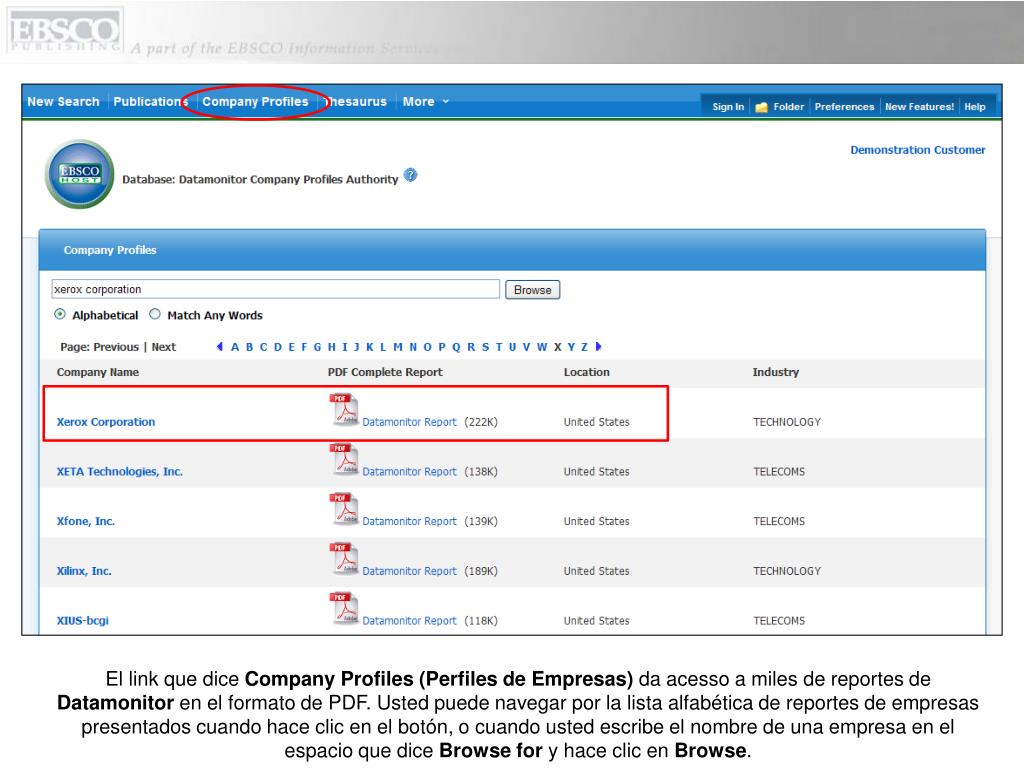This screenshot has width=1024, height=768.
Task: Open XIUS-bcgi company link
Action: (82, 620)
